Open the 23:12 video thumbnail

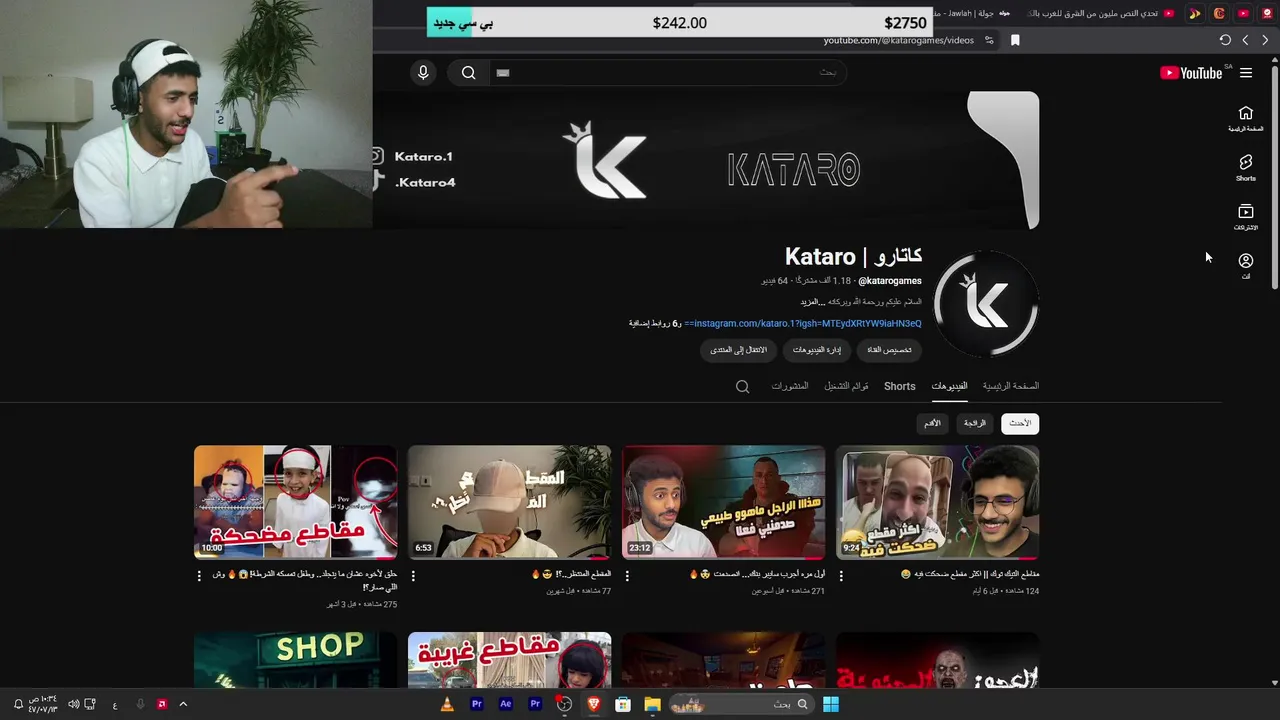tap(723, 502)
